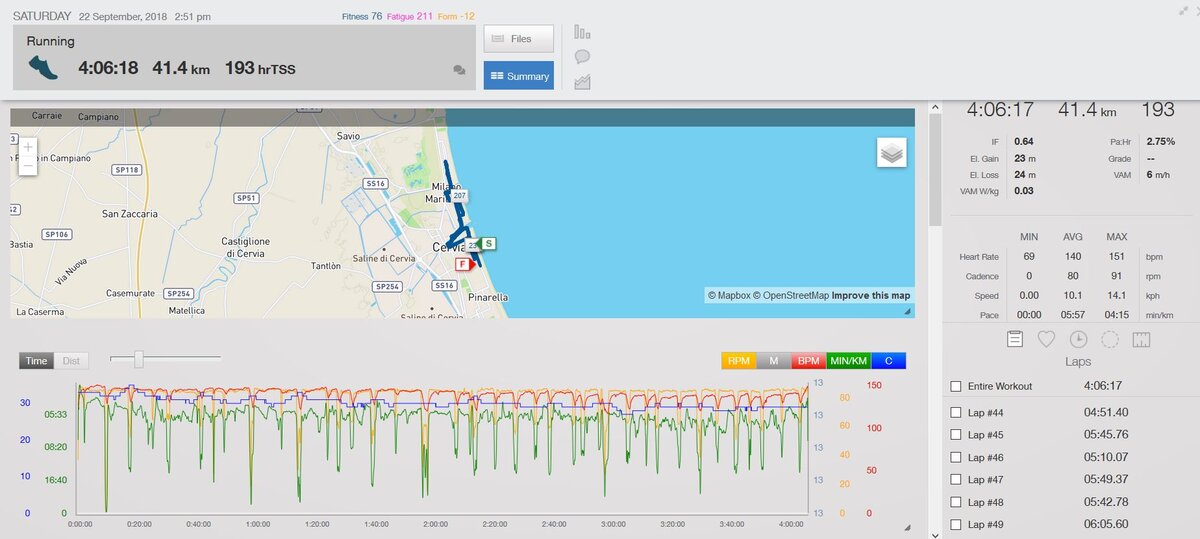1200x539 pixels.
Task: Click the Form -12 value
Action: tap(455, 16)
